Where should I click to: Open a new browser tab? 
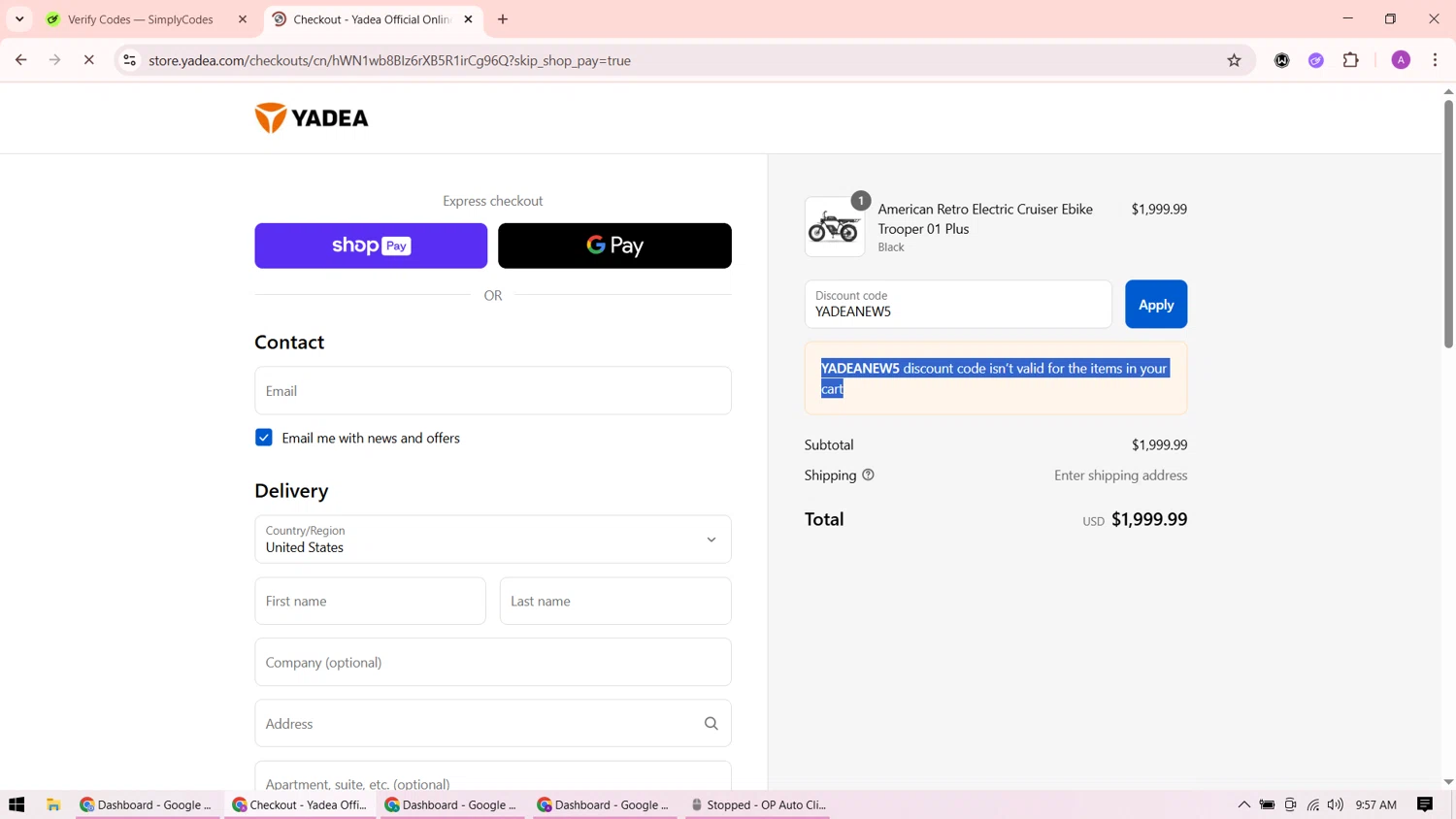pyautogui.click(x=503, y=19)
